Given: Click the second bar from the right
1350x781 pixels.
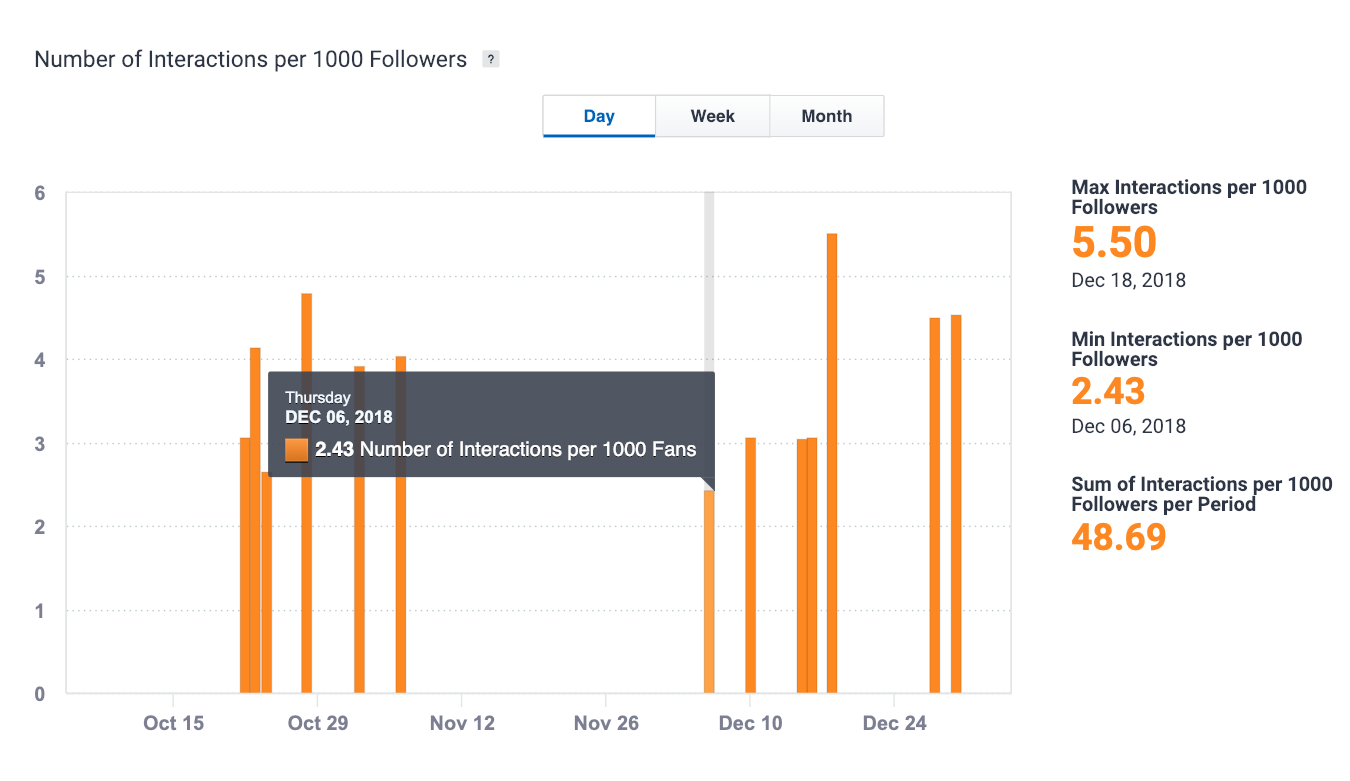Looking at the screenshot, I should 935,504.
